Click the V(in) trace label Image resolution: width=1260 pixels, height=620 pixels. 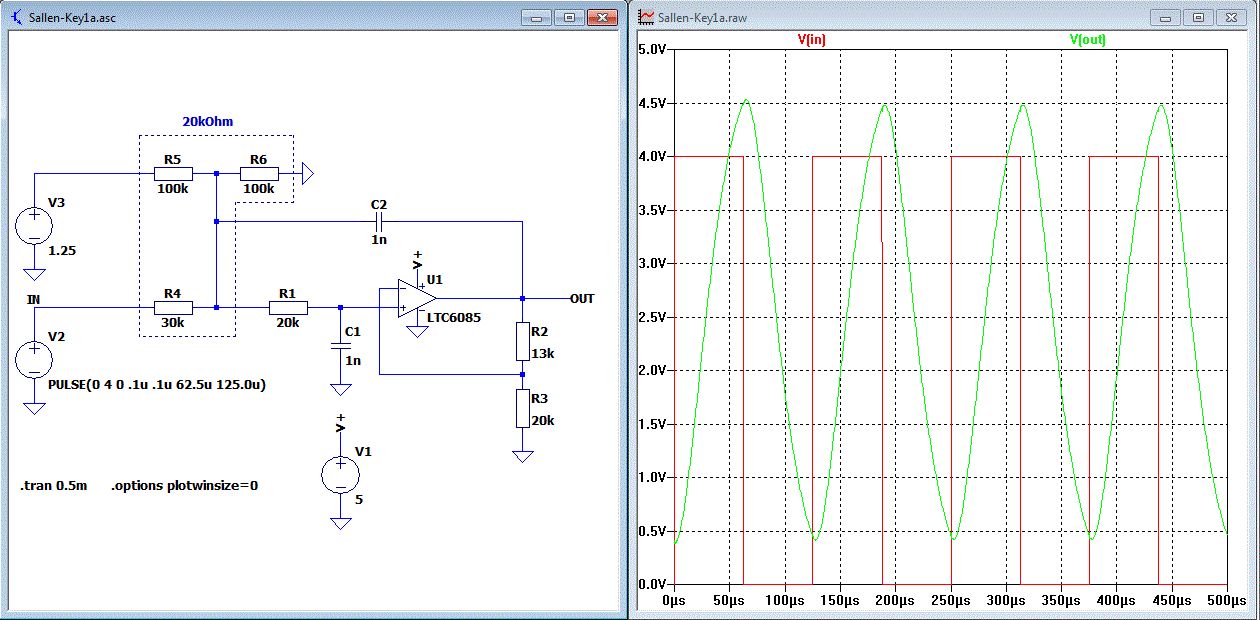pos(811,40)
